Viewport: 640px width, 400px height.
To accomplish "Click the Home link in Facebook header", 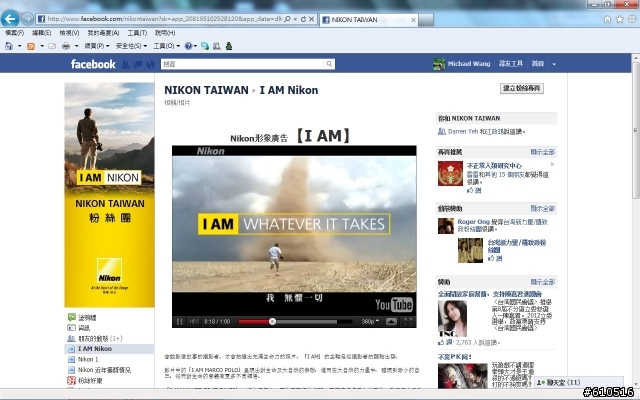I will coord(538,64).
